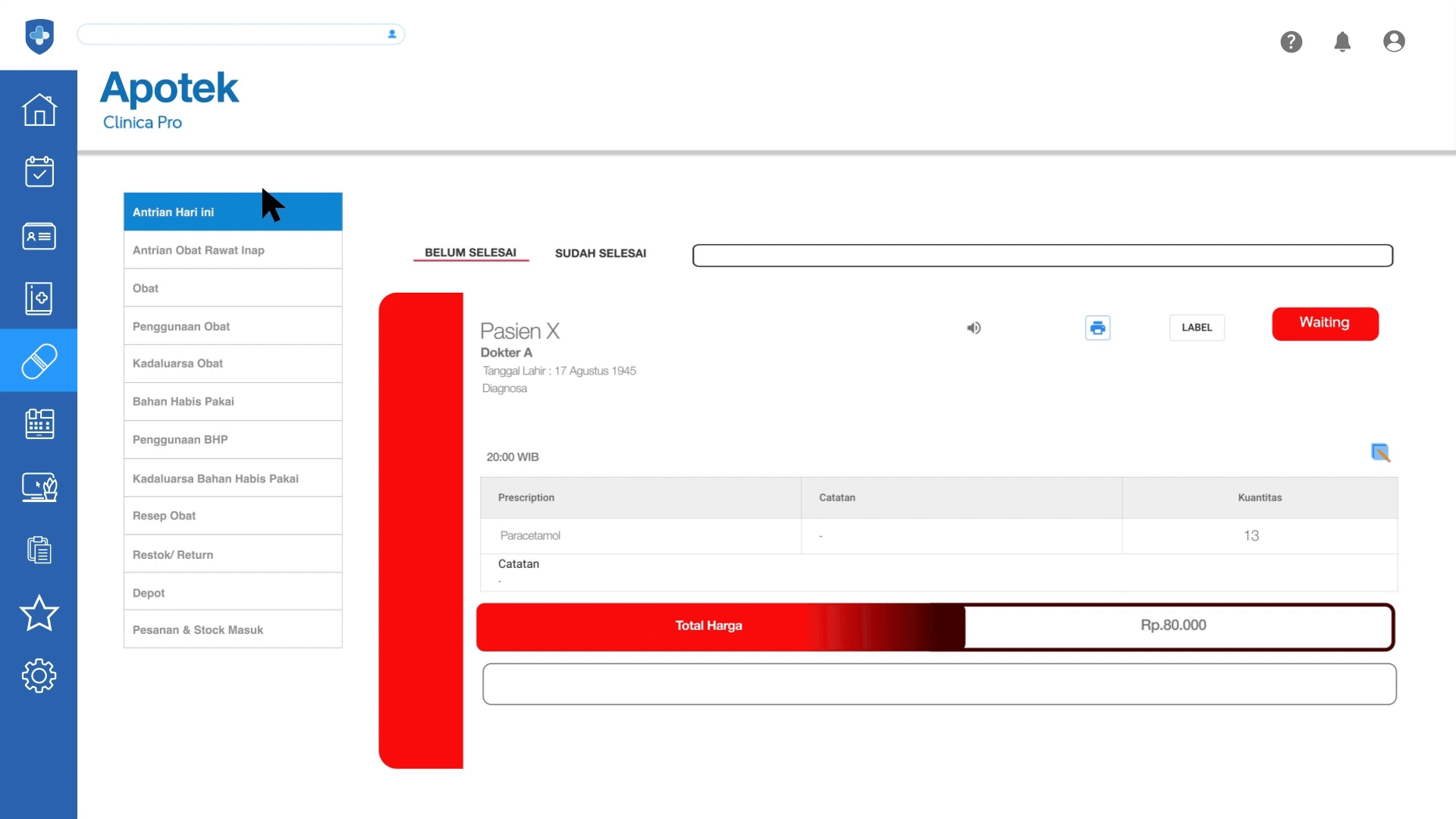Viewport: 1456px width, 819px height.
Task: Select the BELUM SELESAI tab
Action: 470,253
